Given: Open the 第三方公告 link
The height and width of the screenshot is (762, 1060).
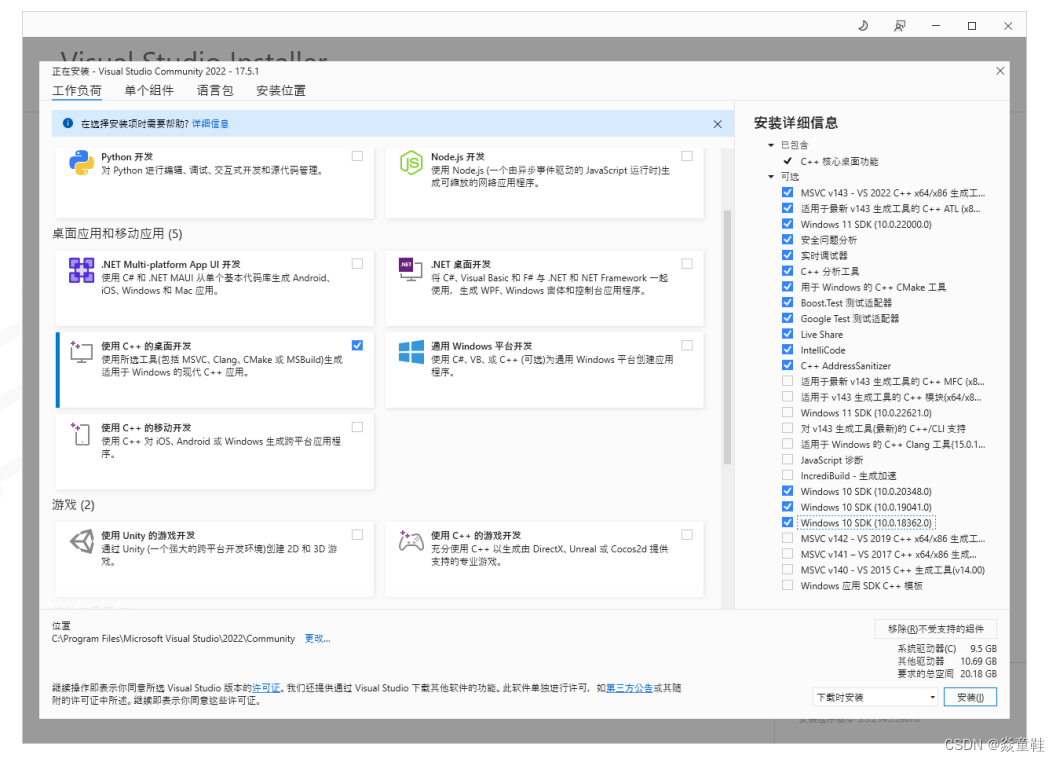Looking at the screenshot, I should pyautogui.click(x=629, y=688).
